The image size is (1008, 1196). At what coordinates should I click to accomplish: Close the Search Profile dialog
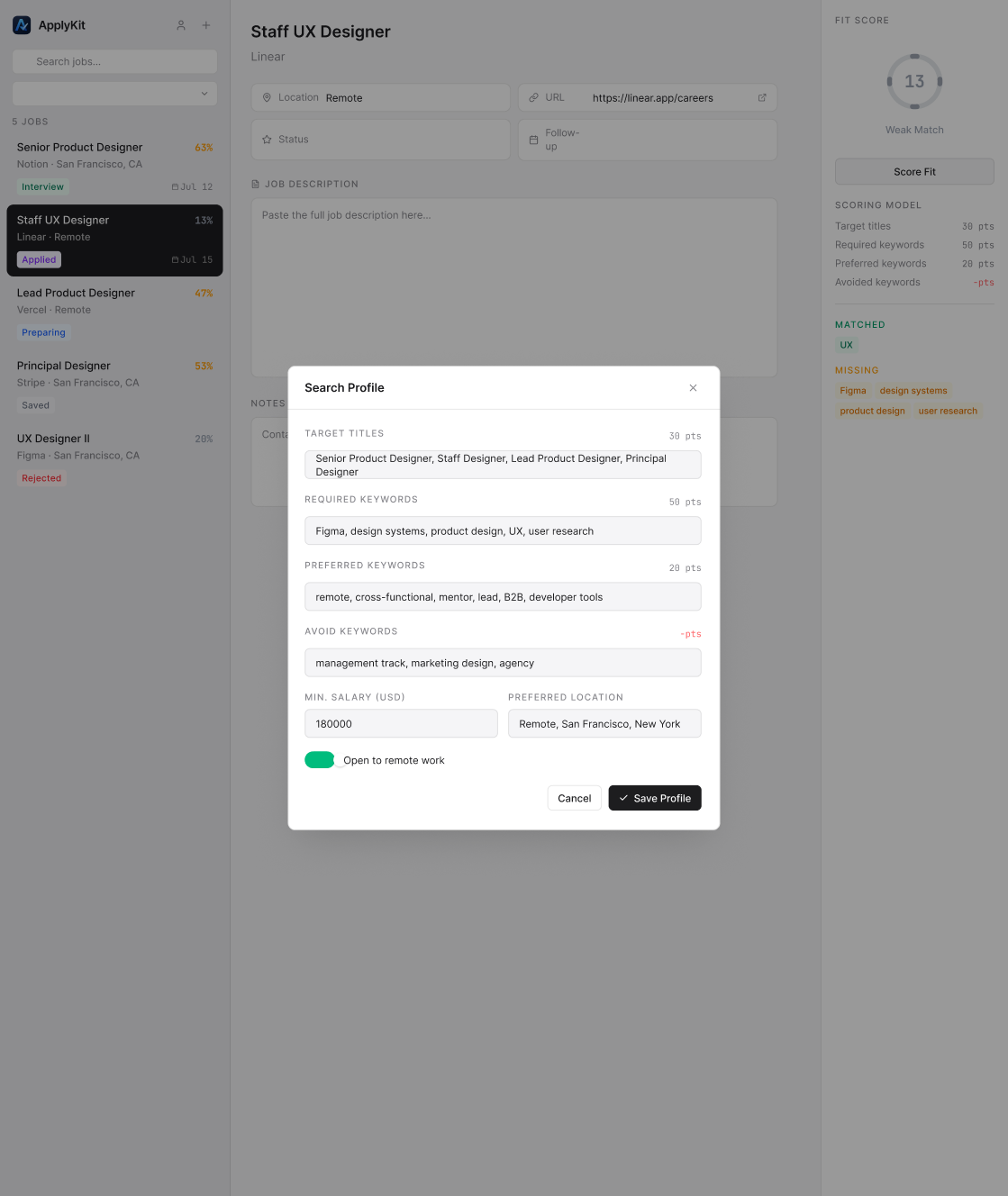[x=693, y=388]
